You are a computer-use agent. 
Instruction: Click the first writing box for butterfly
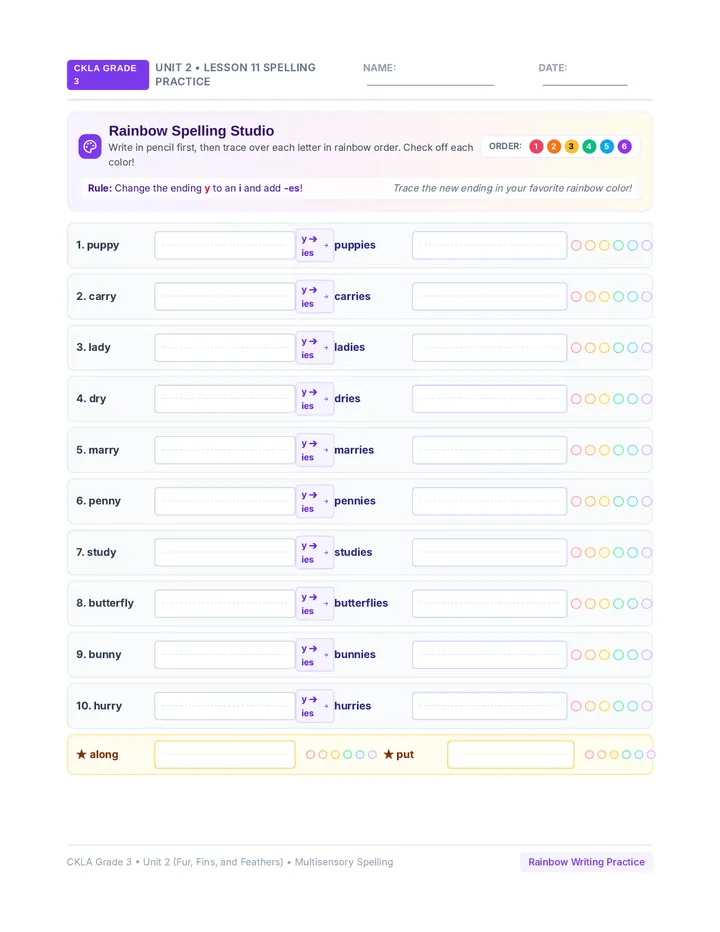[x=225, y=603]
